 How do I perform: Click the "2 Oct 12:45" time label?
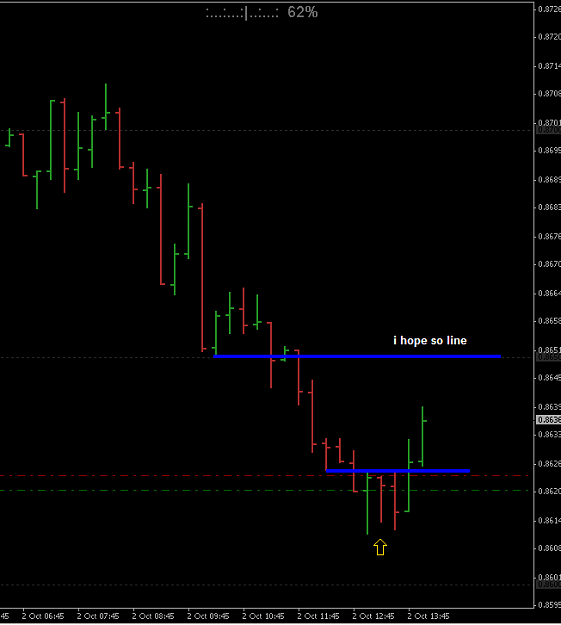pyautogui.click(x=373, y=616)
